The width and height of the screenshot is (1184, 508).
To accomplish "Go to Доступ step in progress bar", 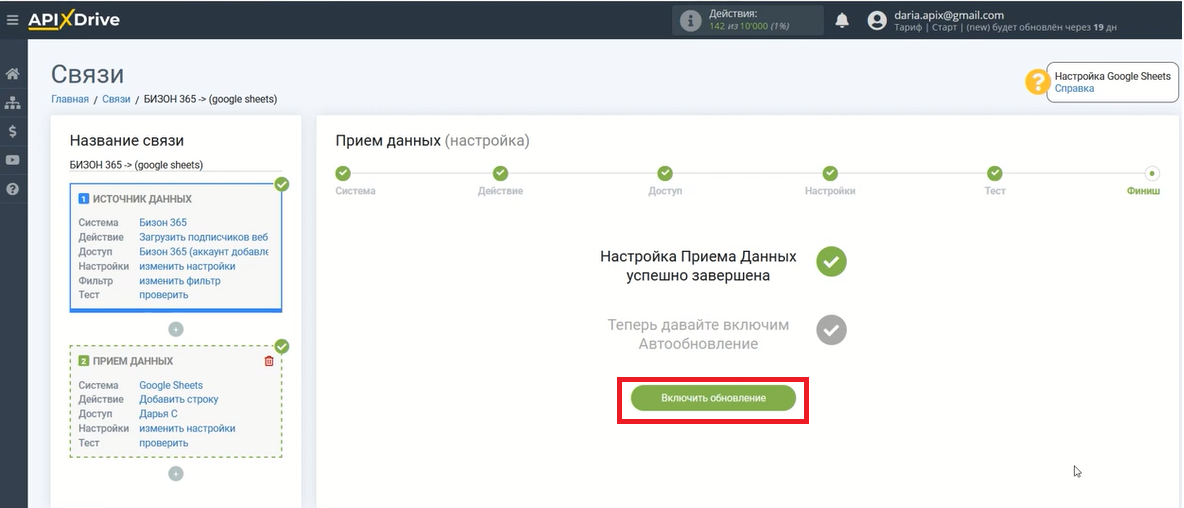I will pyautogui.click(x=664, y=174).
